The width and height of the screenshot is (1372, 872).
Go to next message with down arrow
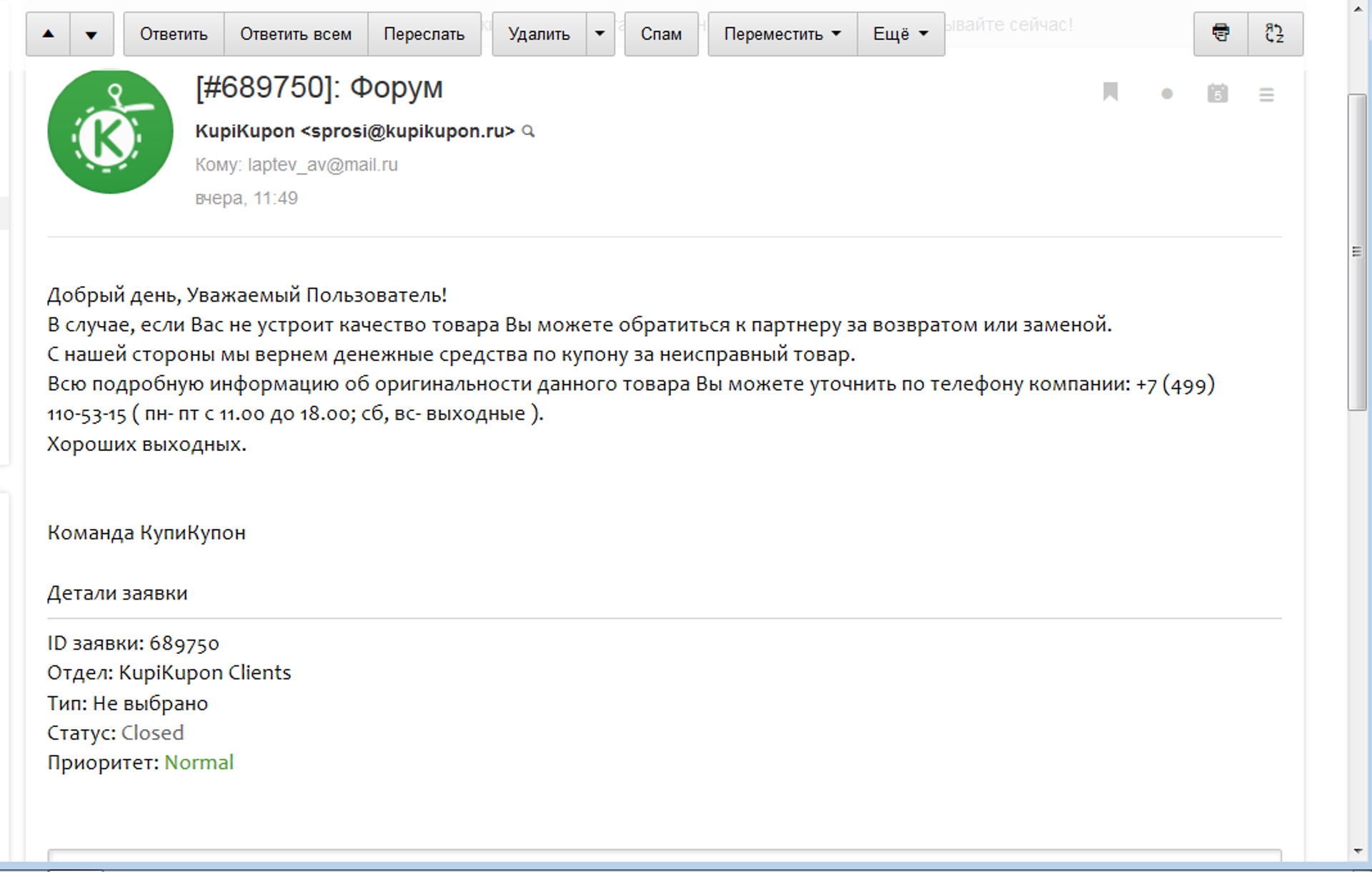click(x=91, y=34)
